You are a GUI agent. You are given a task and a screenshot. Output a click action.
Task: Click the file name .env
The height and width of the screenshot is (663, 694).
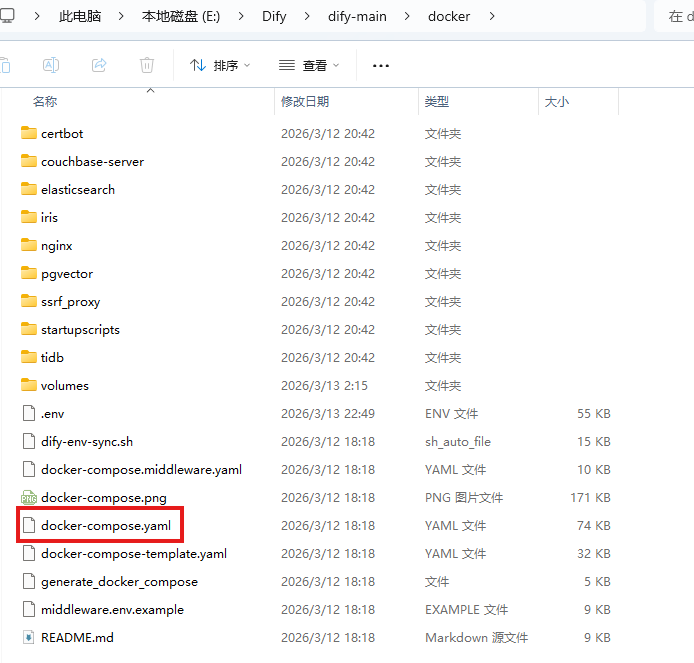click(53, 414)
